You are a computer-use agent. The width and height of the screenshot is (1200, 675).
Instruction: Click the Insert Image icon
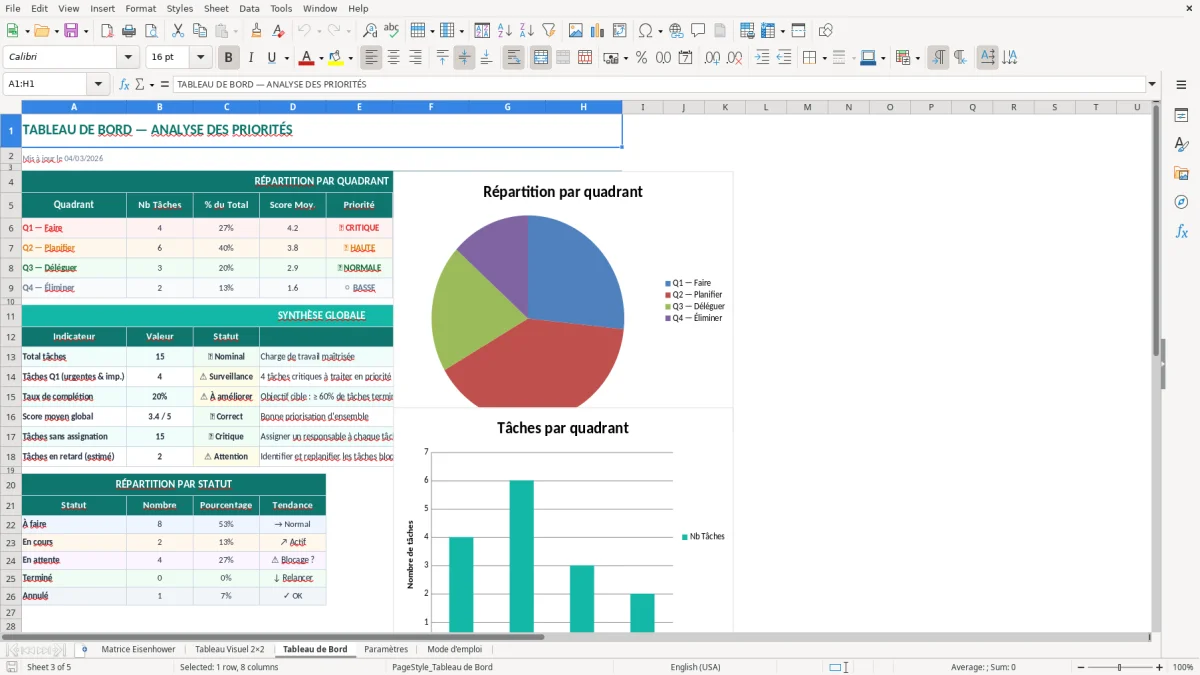[576, 30]
